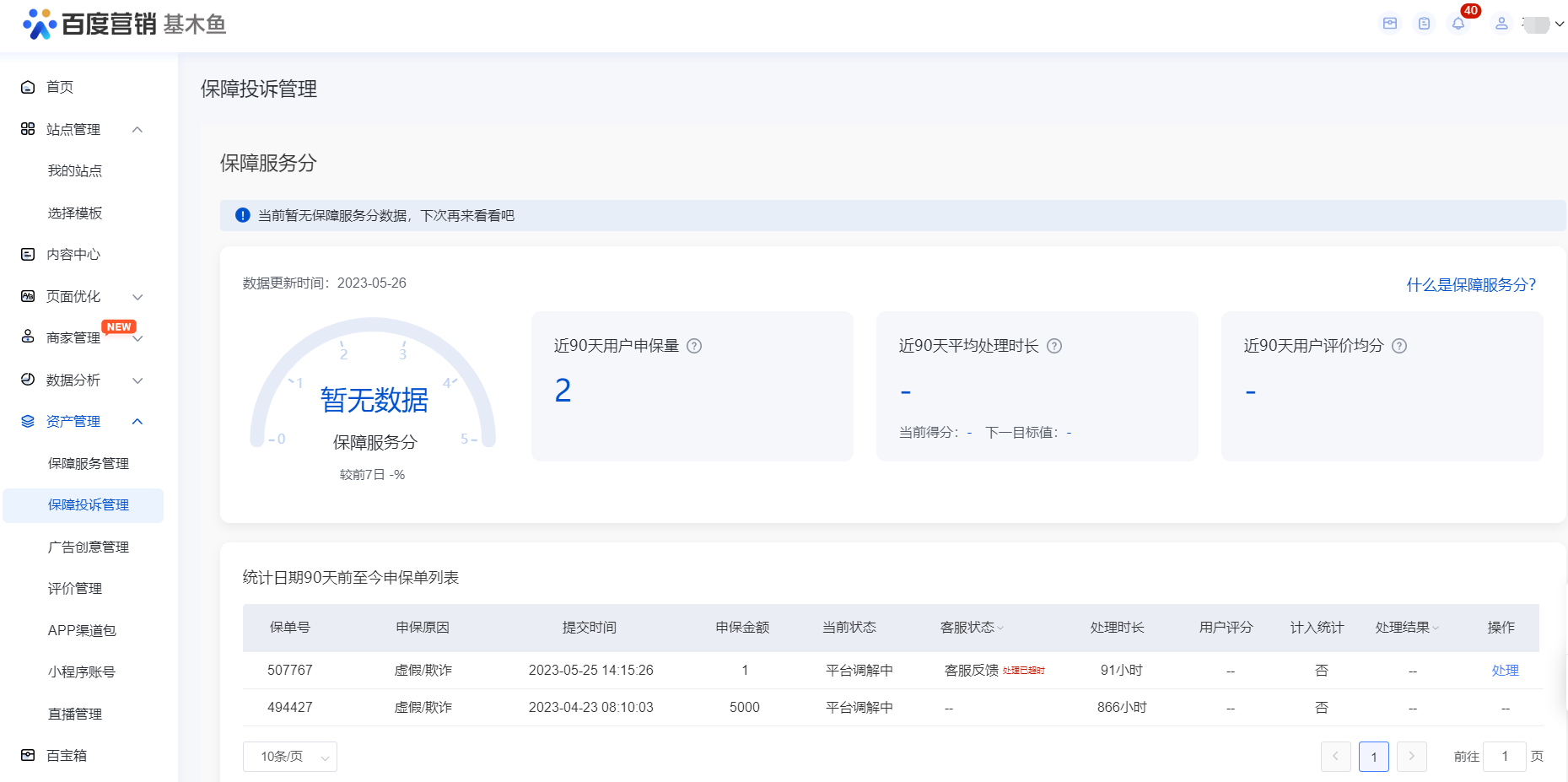The image size is (1568, 782).
Task: Open the user account avatar icon
Action: [1501, 24]
